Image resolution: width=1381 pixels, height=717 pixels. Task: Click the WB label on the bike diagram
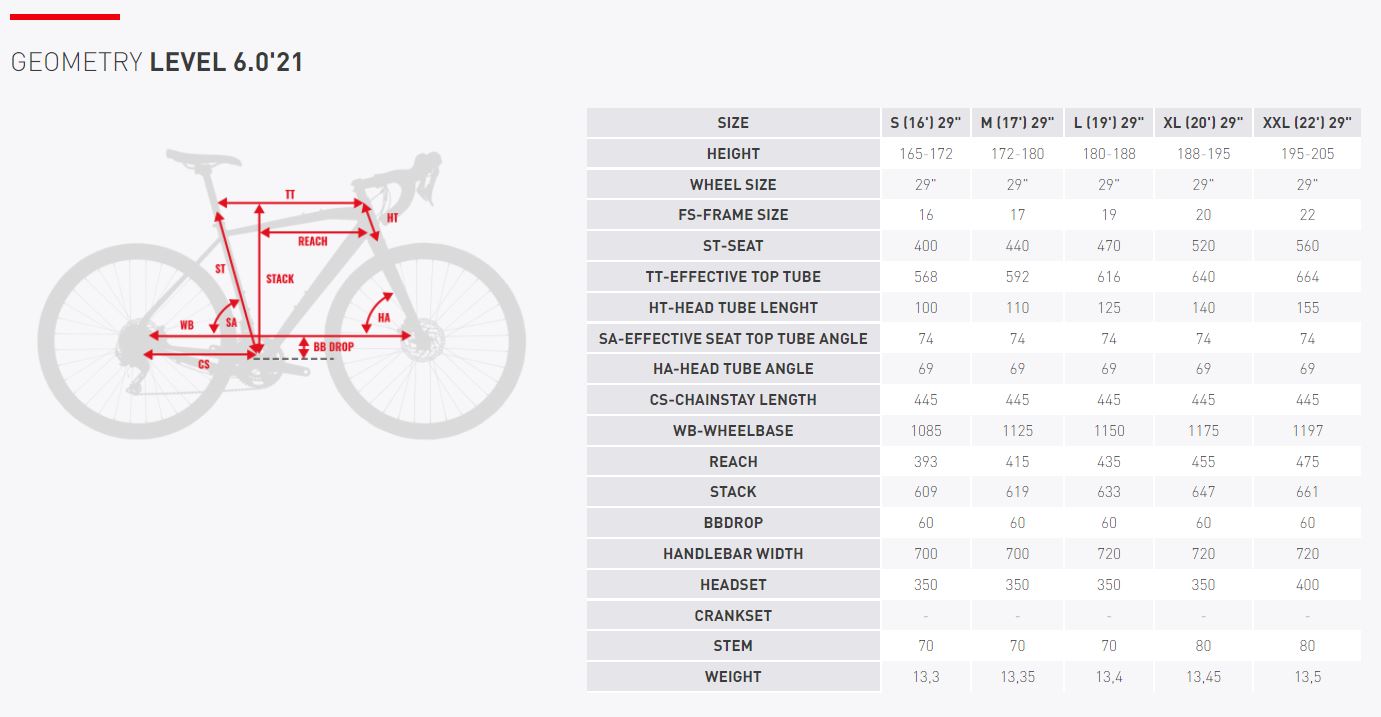pyautogui.click(x=187, y=325)
